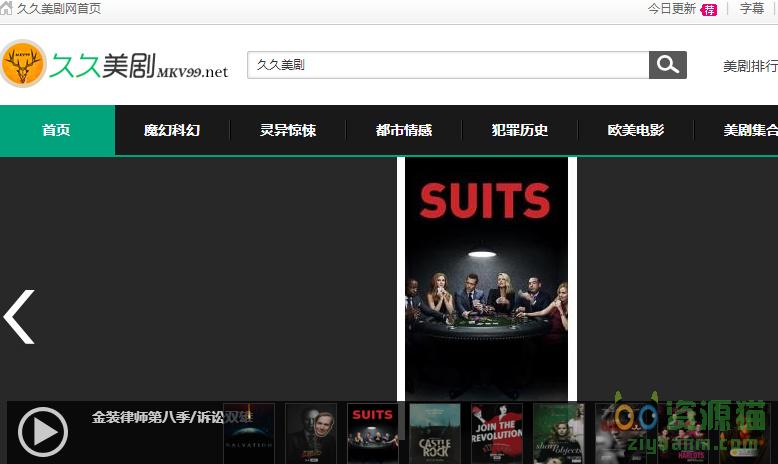Screen dimensions: 778x464
Task: Open the 字幕 link
Action: click(x=752, y=8)
